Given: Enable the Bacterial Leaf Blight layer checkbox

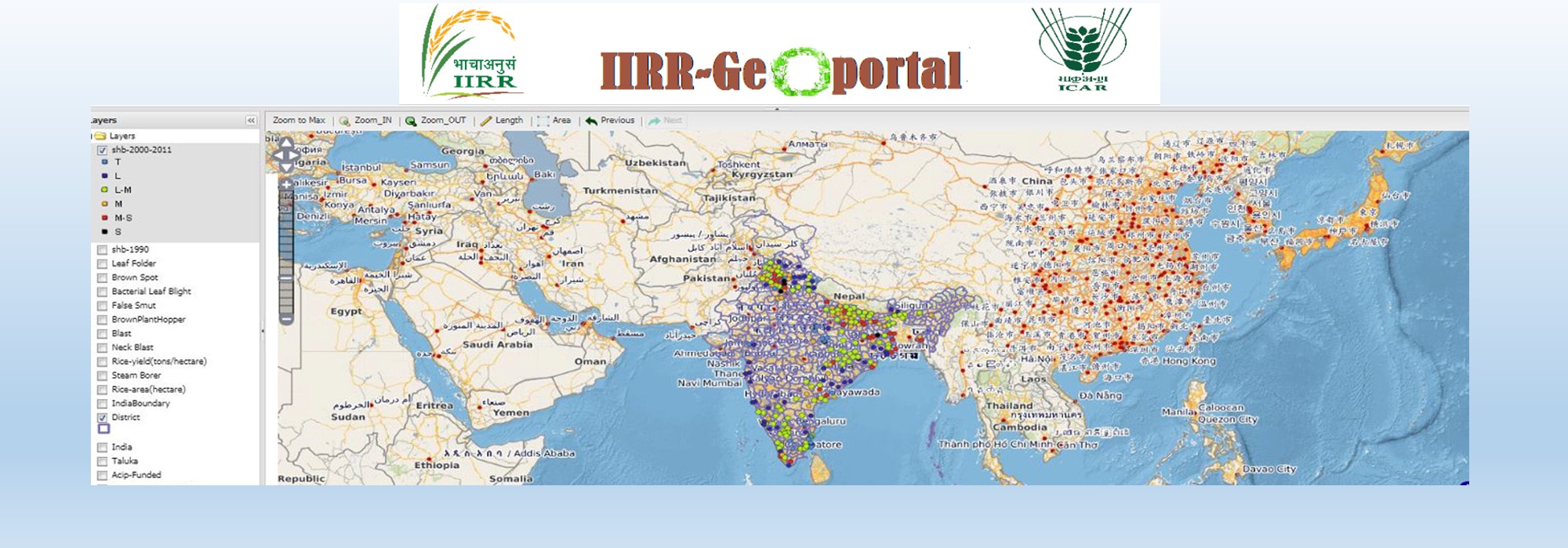Looking at the screenshot, I should coord(102,292).
